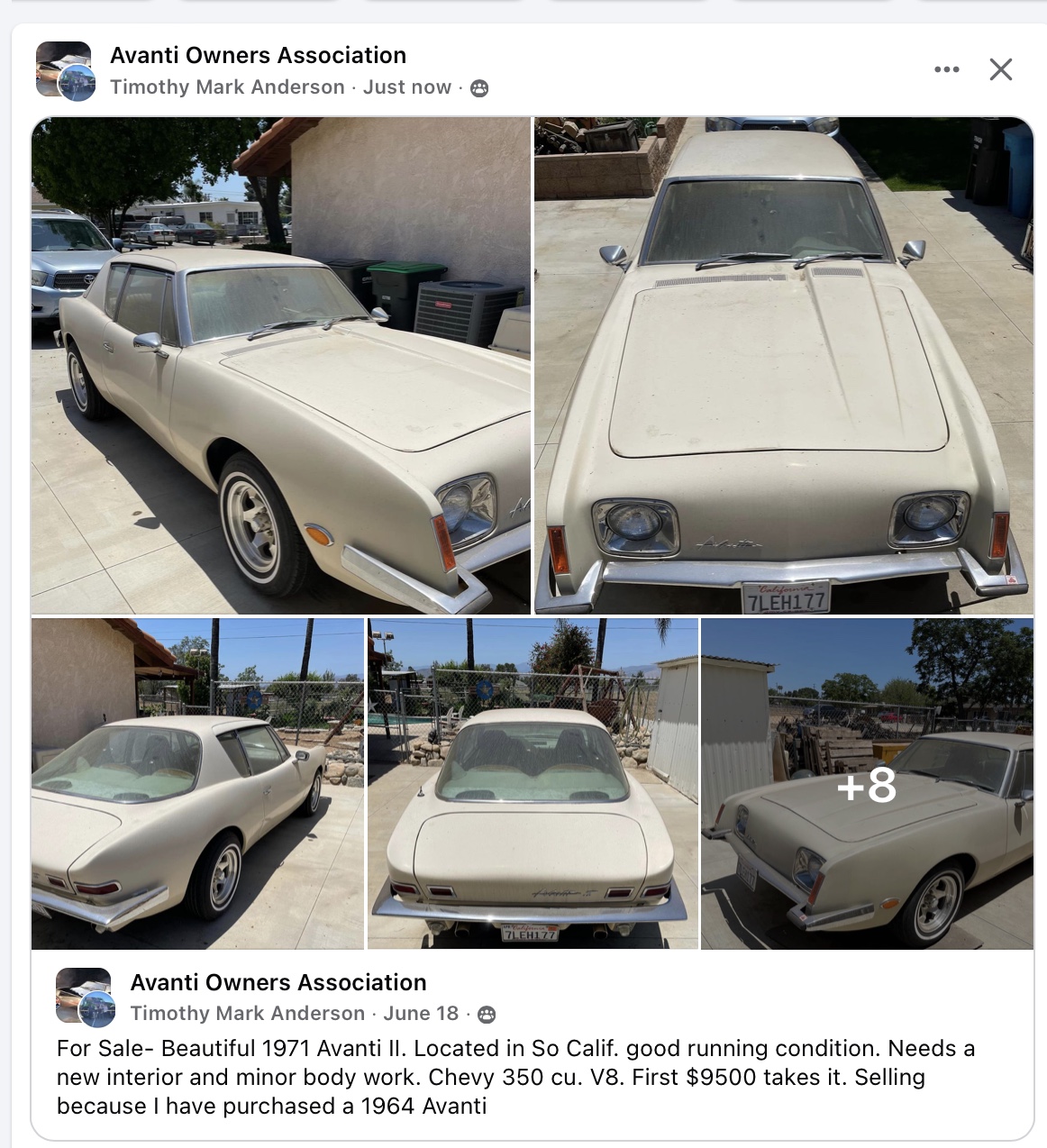Screen dimensions: 1047x1148
Task: Show the +8 additional photos
Action: click(867, 783)
